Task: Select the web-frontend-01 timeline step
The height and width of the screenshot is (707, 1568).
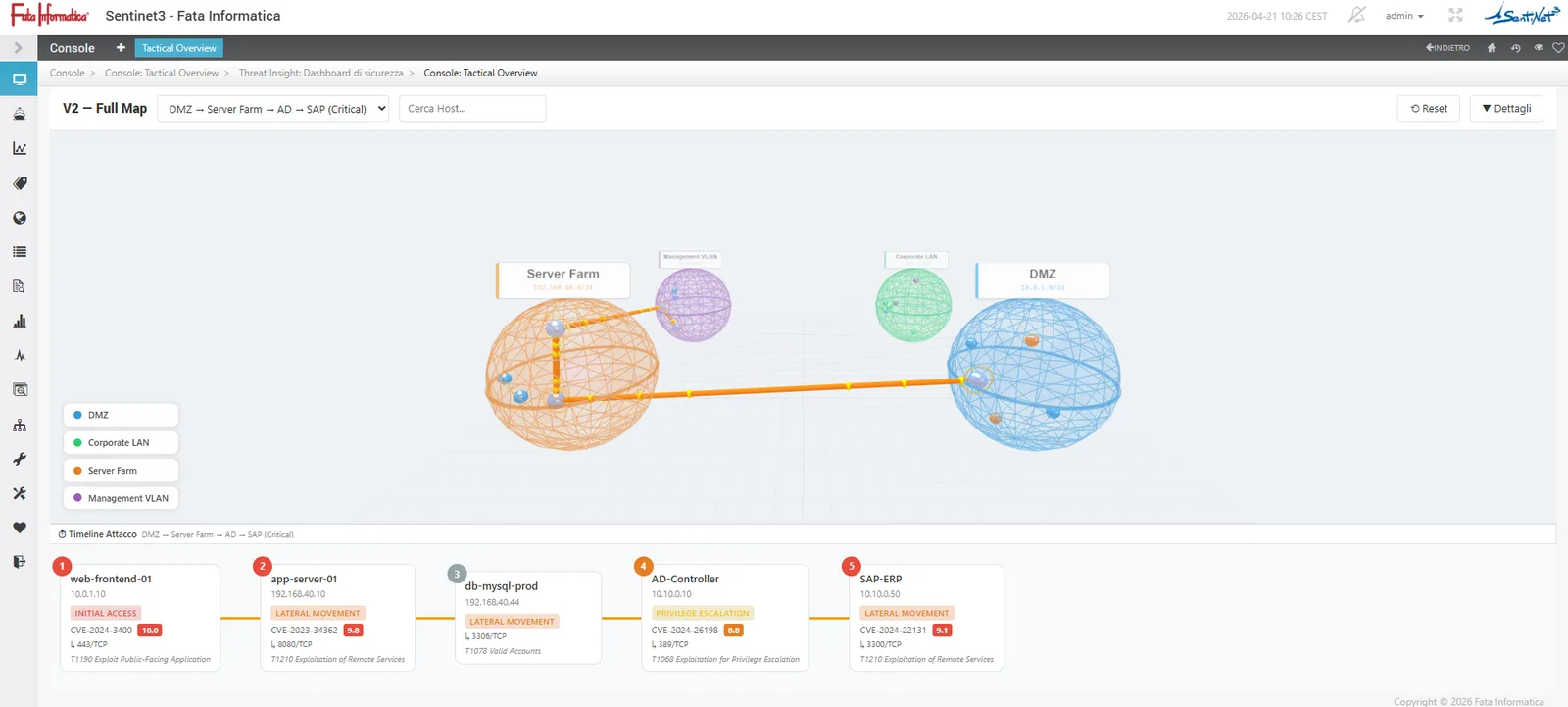Action: click(x=140, y=618)
